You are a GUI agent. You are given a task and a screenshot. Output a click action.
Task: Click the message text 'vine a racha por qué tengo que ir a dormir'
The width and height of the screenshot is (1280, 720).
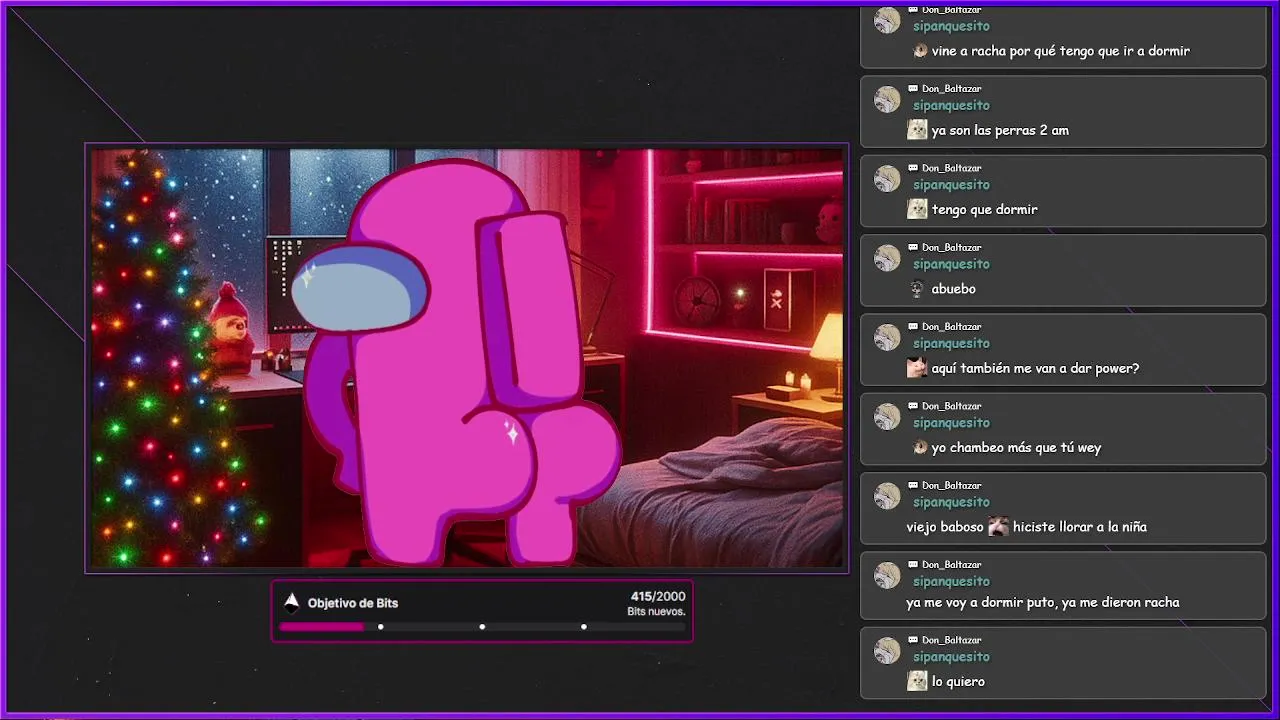pos(1060,51)
